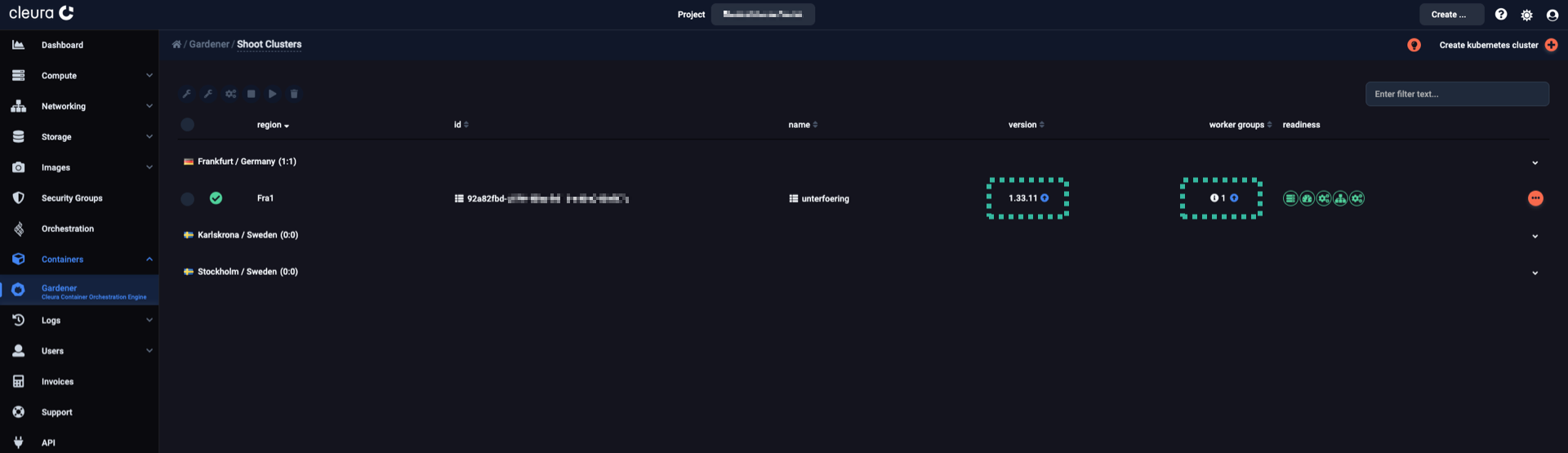Click Gardener in the breadcrumb
Image resolution: width=1568 pixels, height=453 pixels.
(x=209, y=44)
